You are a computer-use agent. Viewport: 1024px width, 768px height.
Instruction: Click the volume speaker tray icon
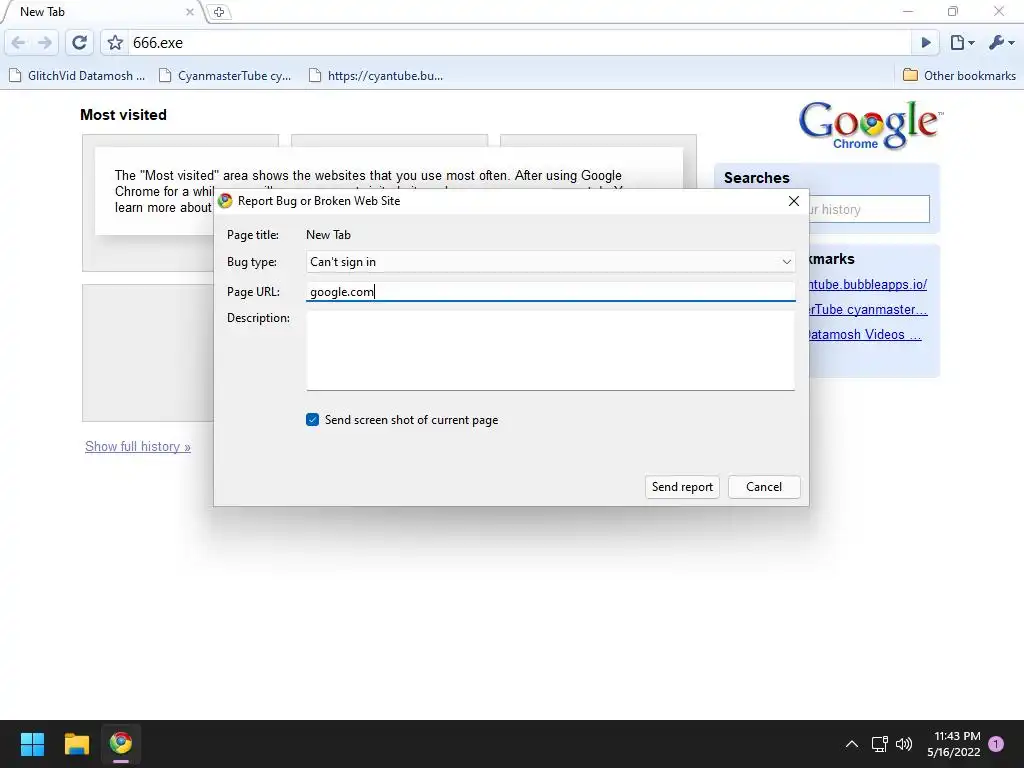904,744
